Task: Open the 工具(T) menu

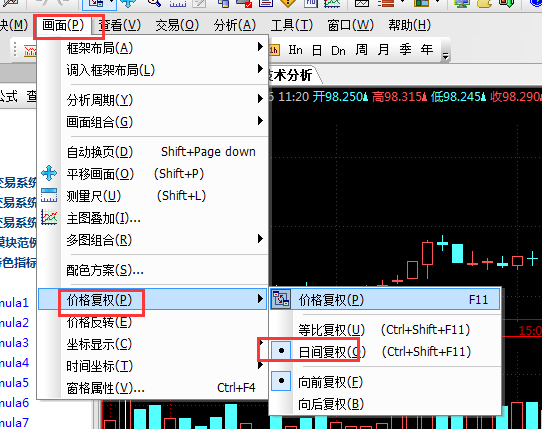Action: tap(292, 25)
